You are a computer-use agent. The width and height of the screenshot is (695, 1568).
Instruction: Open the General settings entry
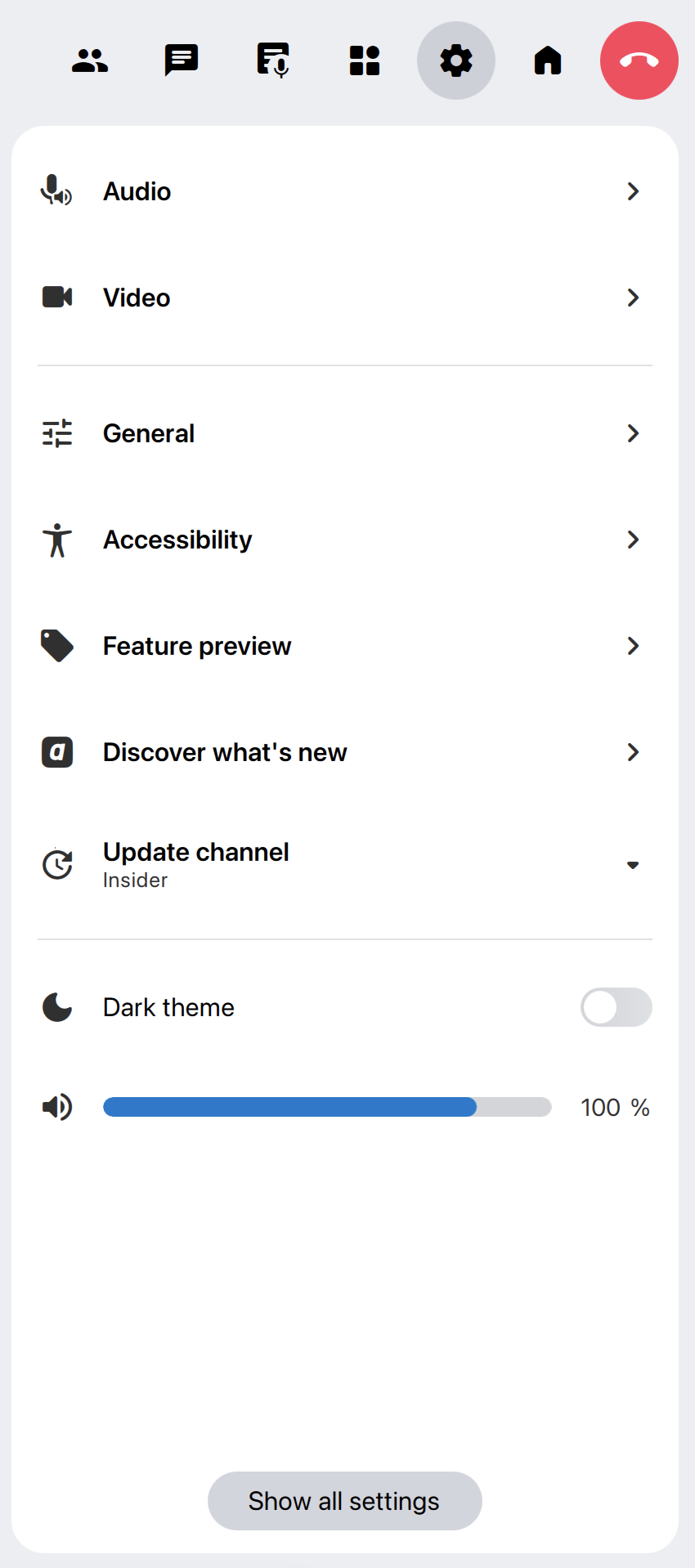coord(149,433)
